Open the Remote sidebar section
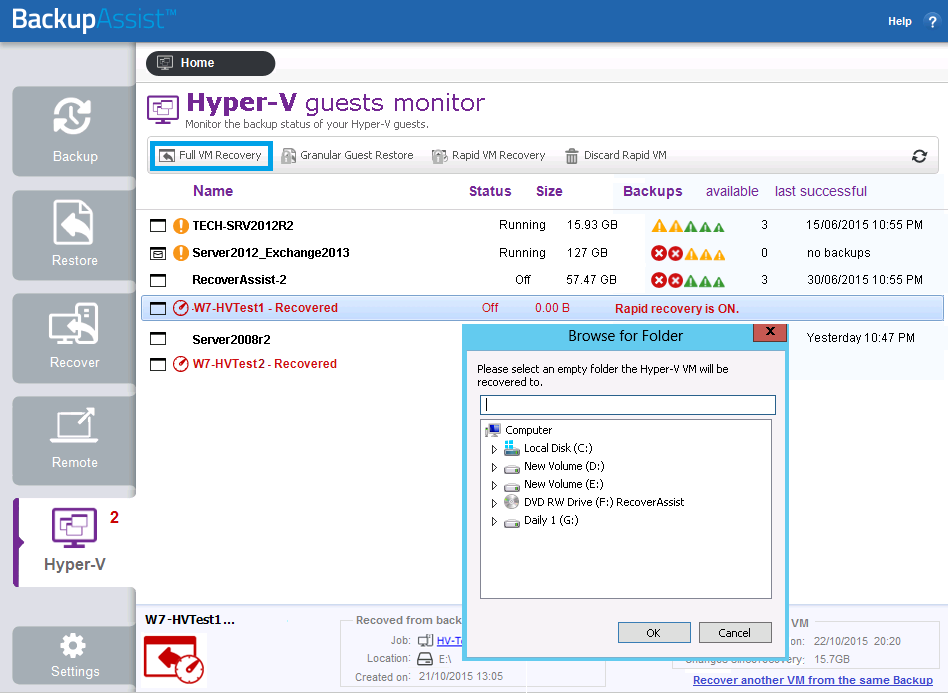Screen dimensions: 948x693 pos(74,441)
